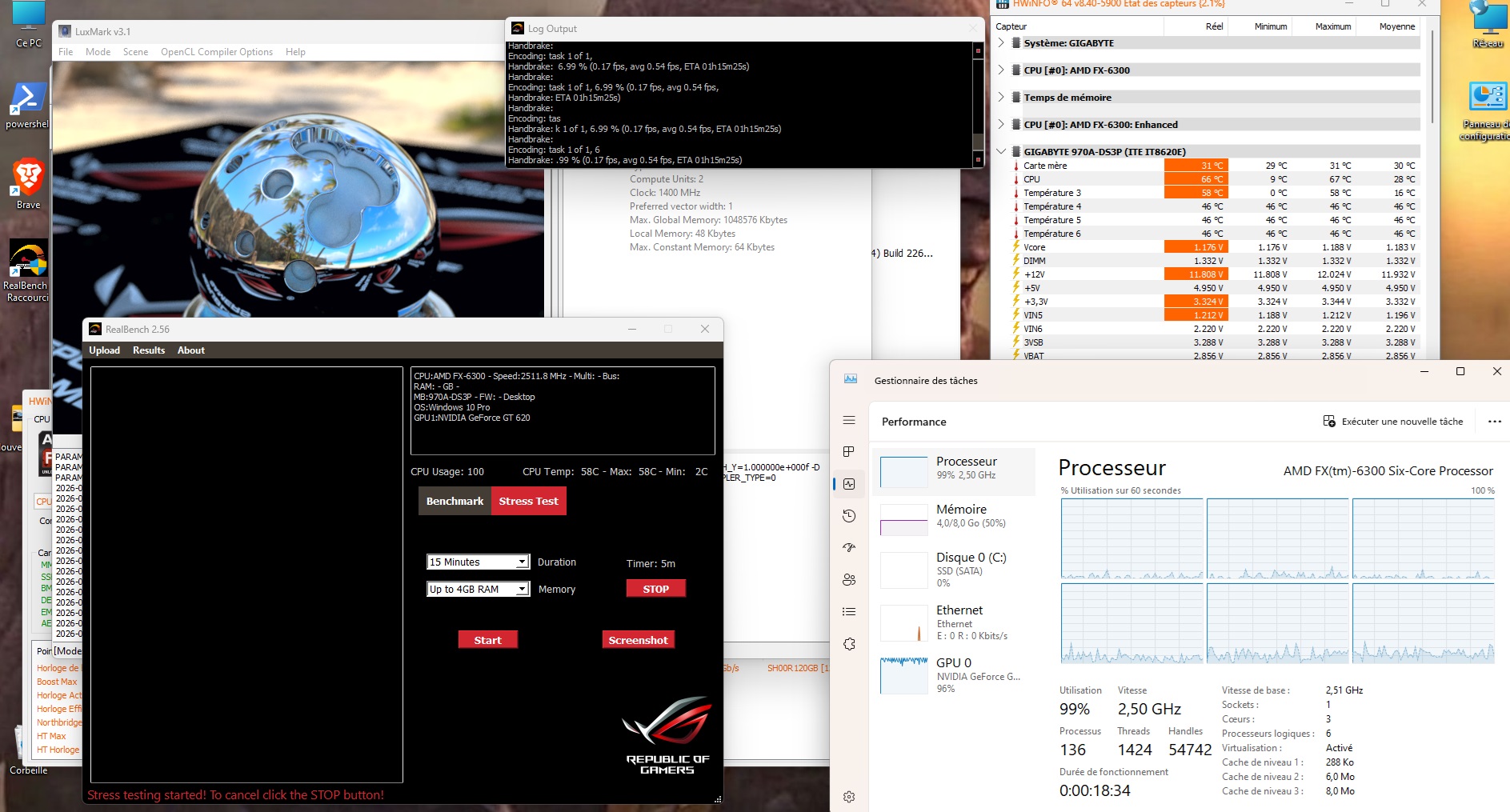Viewport: 1510px width, 812px height.
Task: Open the App history view in Task Manager
Action: click(848, 516)
